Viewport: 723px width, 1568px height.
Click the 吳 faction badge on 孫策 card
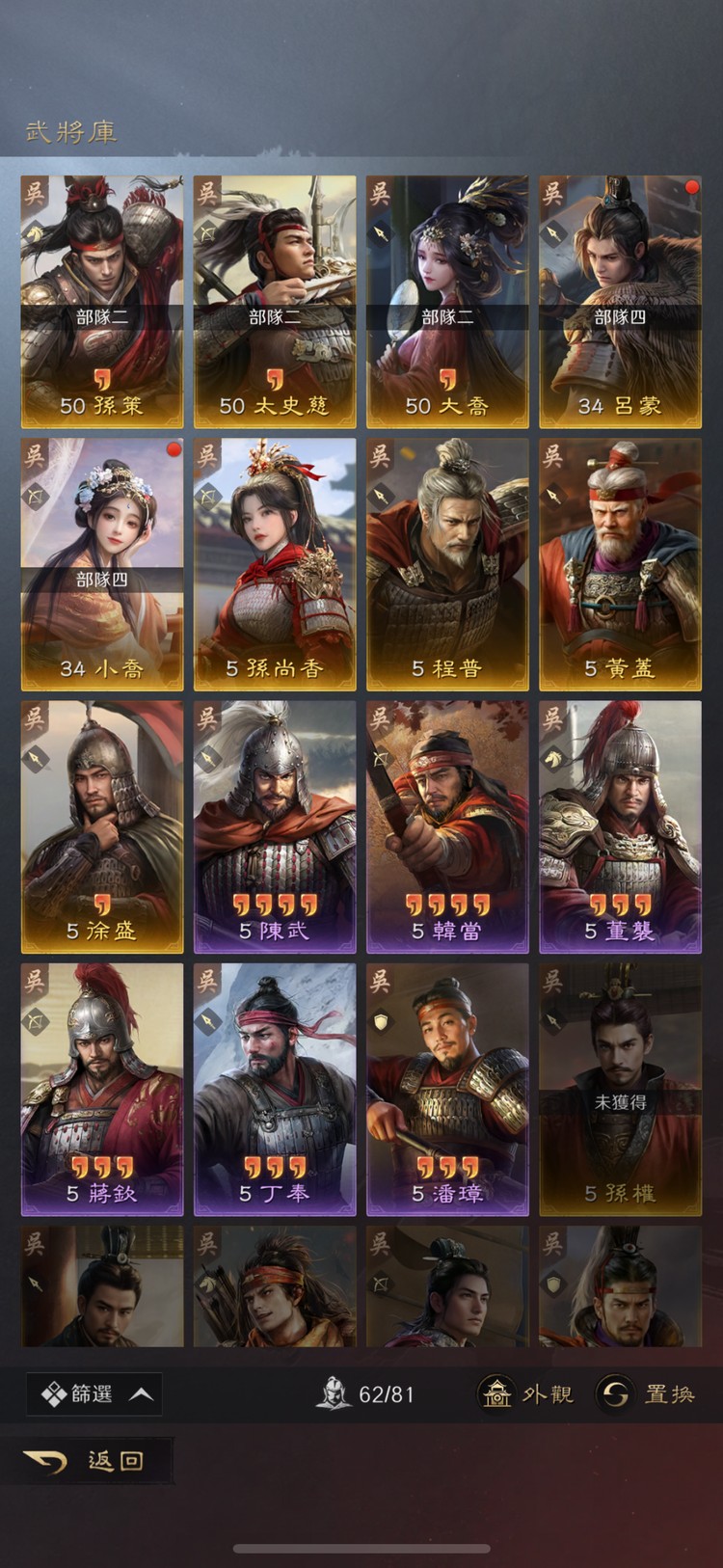36,193
